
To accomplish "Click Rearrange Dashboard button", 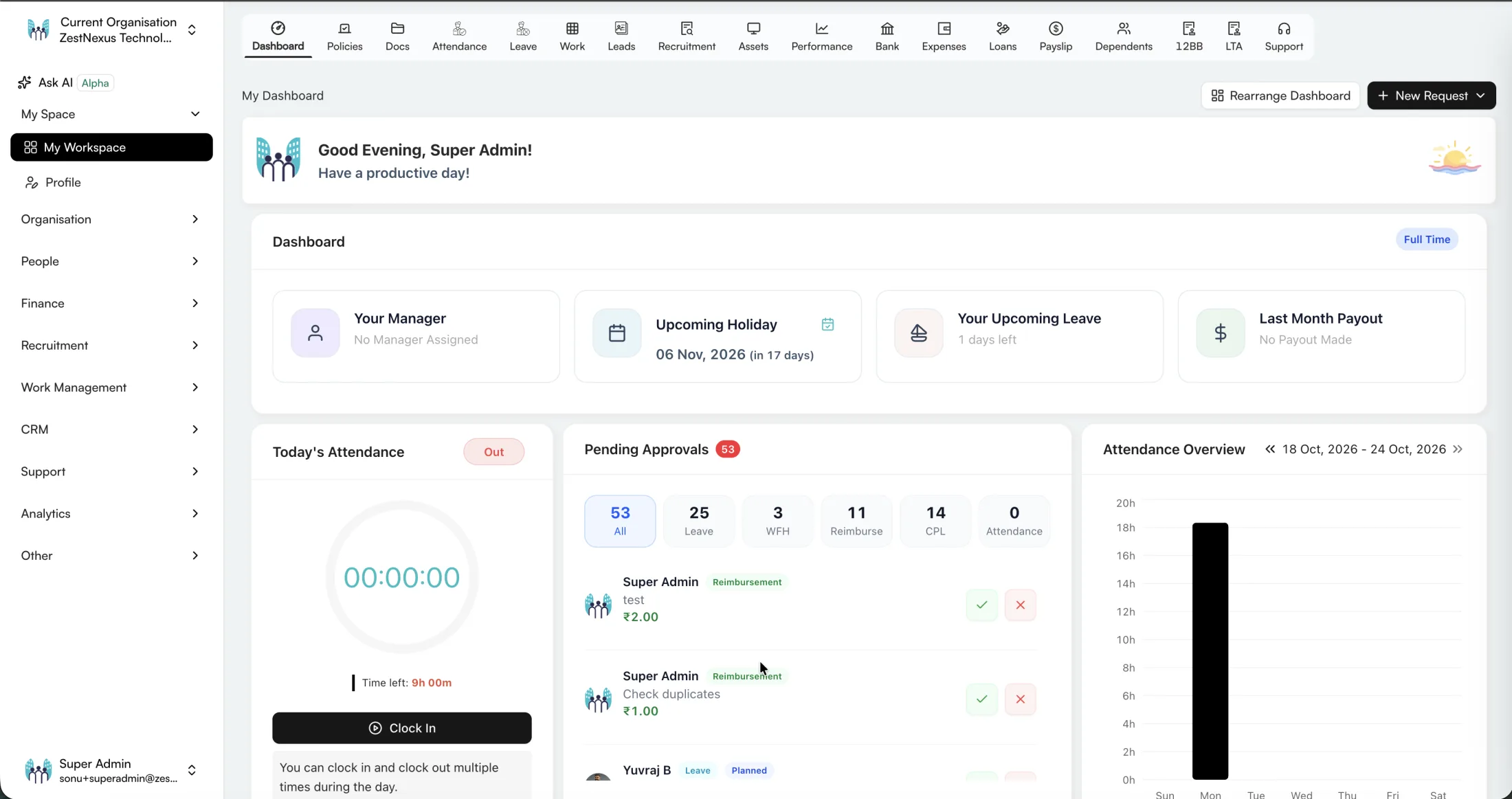I will (x=1280, y=95).
